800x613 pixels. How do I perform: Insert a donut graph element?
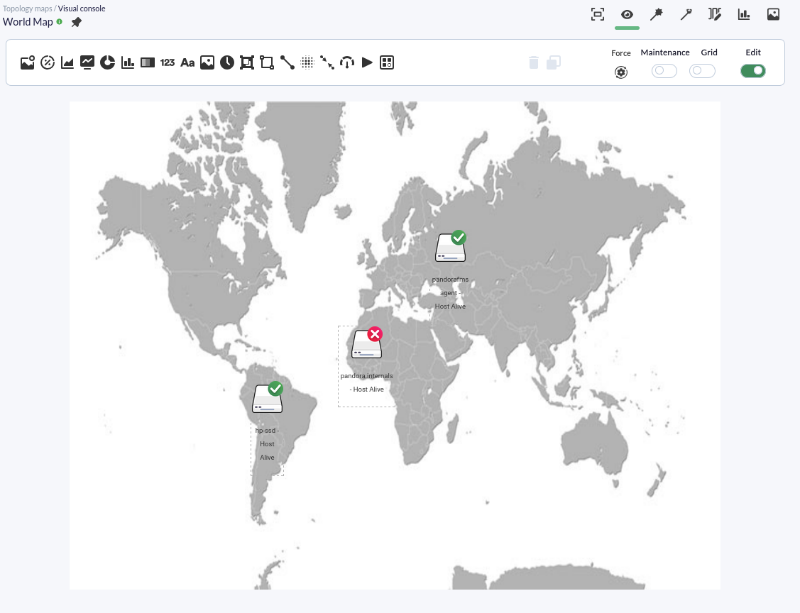107,63
